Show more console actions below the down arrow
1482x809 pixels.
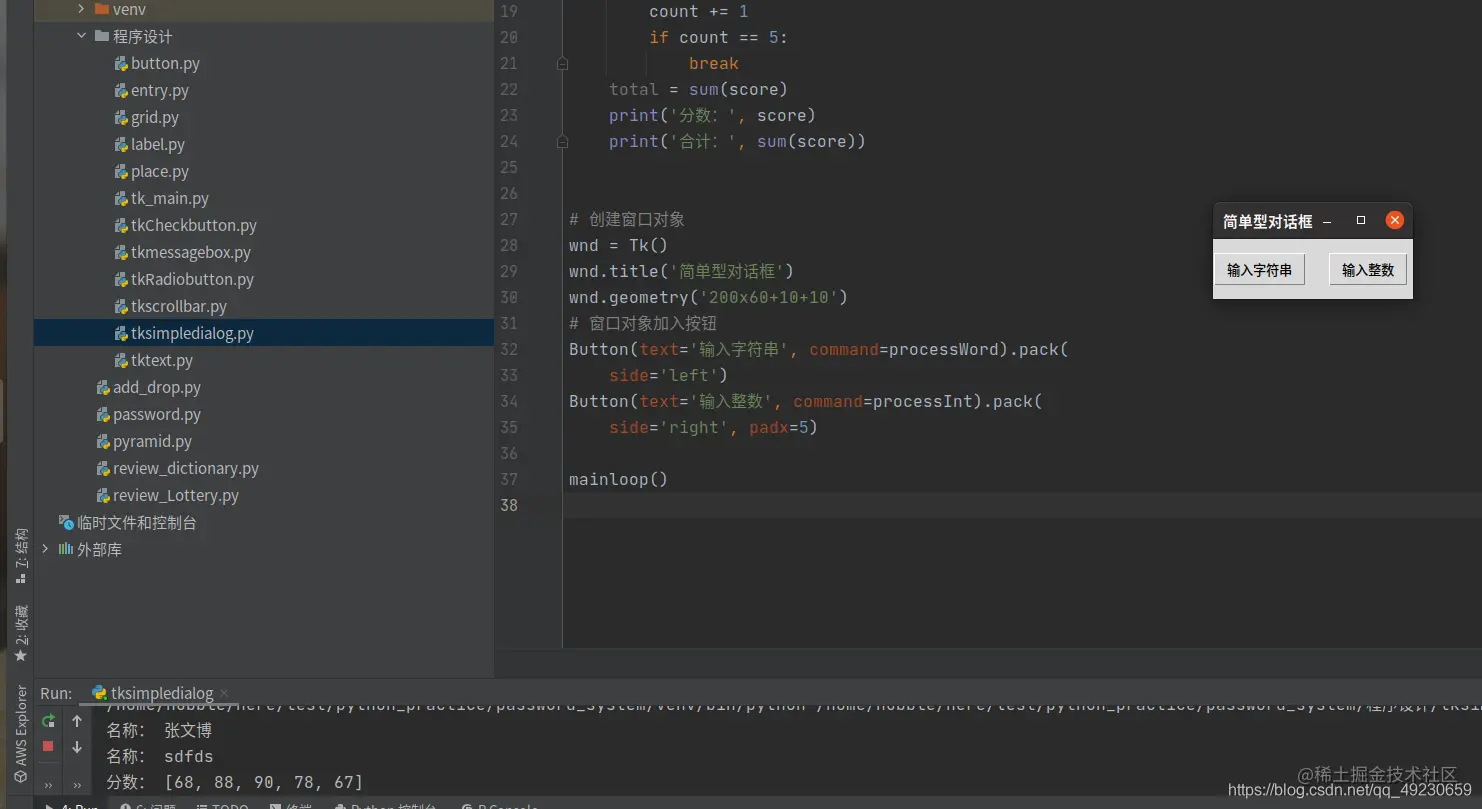coord(77,785)
